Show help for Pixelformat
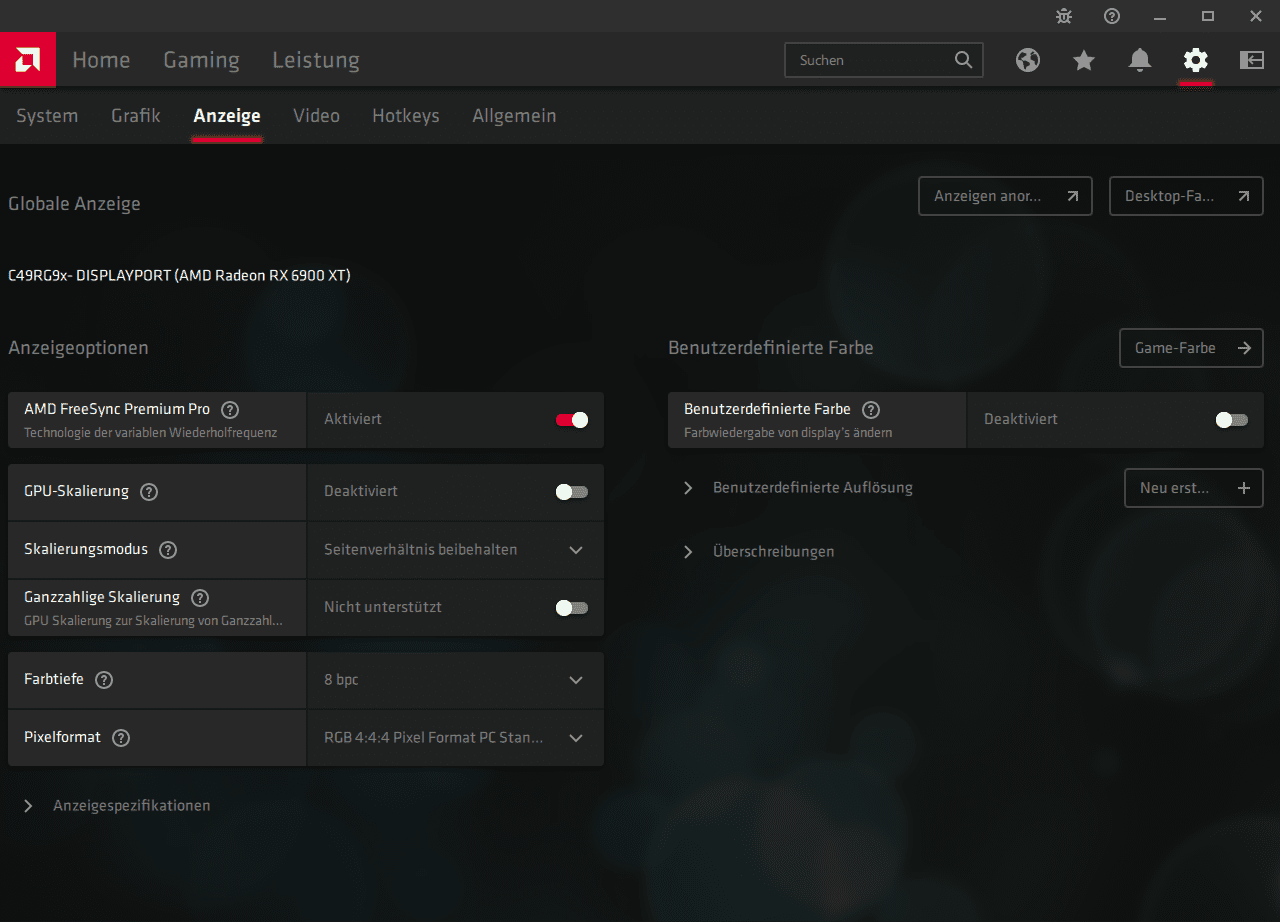Screen dimensions: 1280x922 [x=121, y=738]
